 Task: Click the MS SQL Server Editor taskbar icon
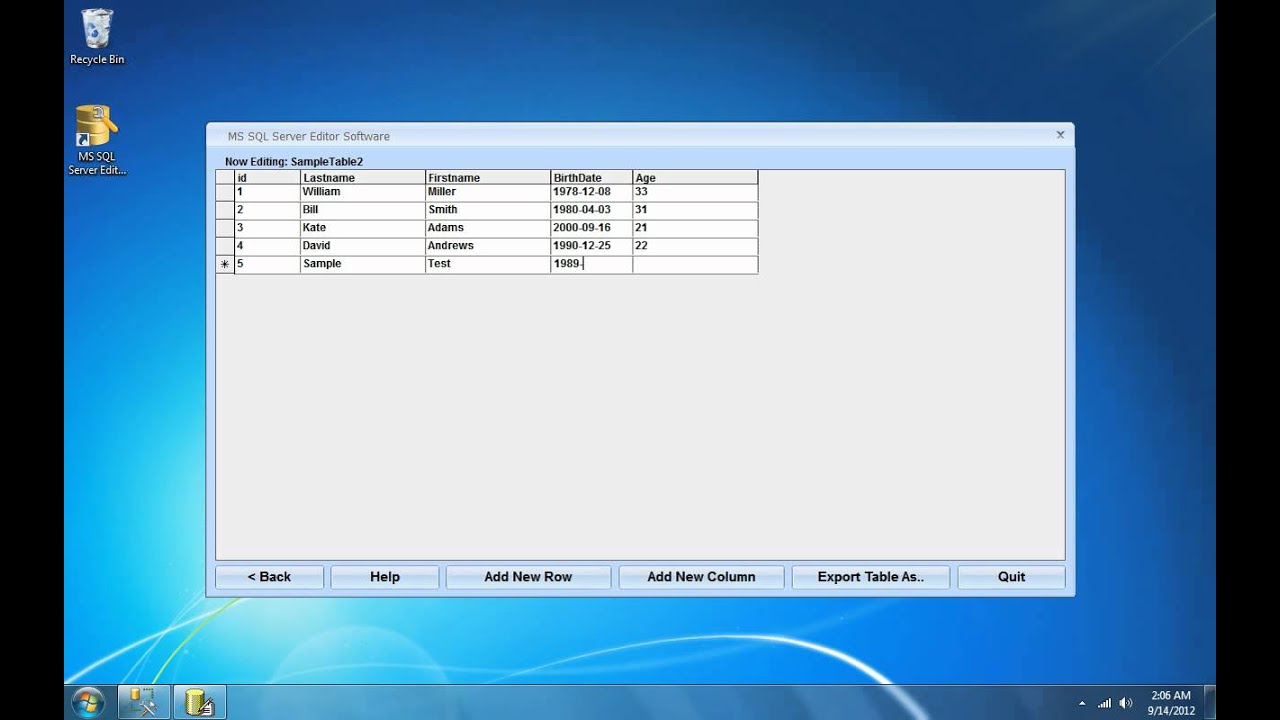(x=200, y=702)
